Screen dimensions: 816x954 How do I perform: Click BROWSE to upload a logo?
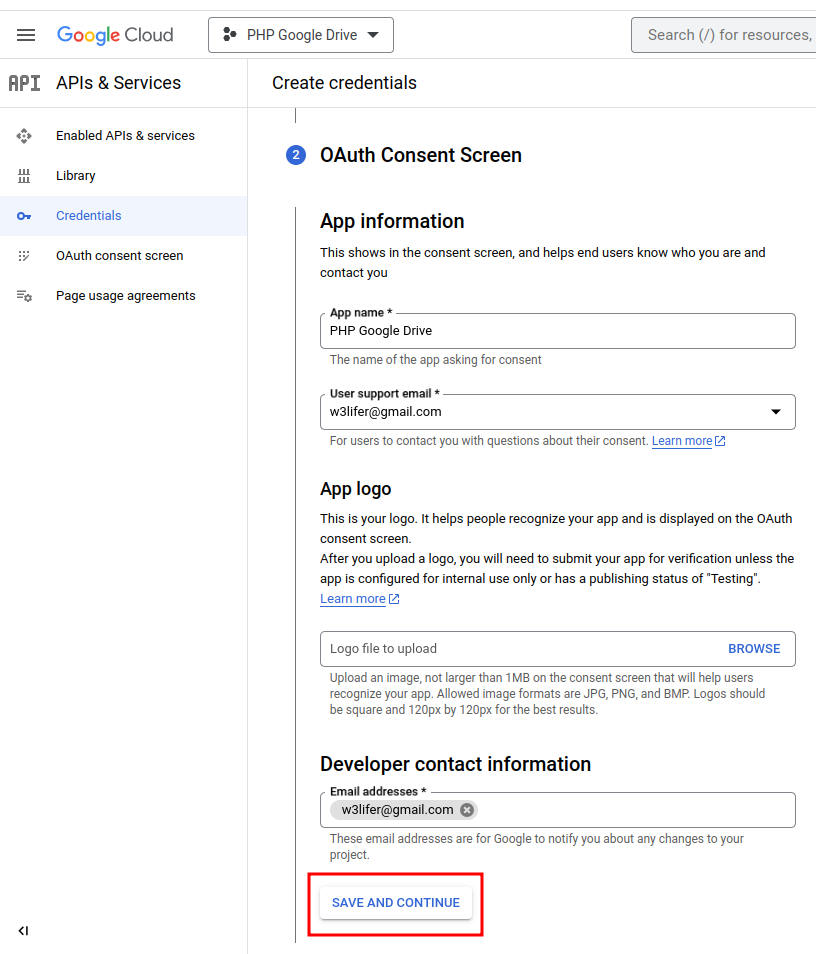click(x=754, y=649)
